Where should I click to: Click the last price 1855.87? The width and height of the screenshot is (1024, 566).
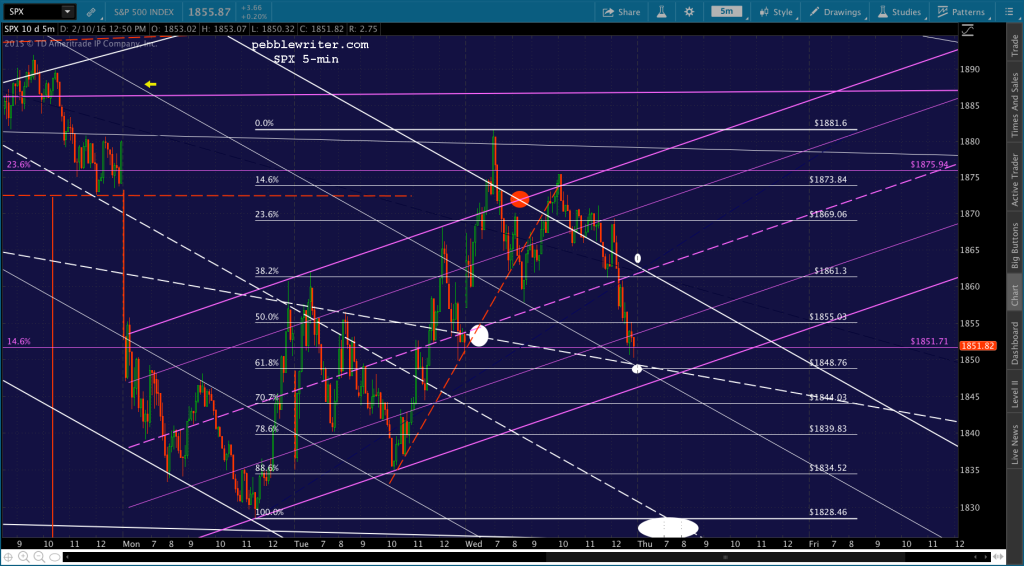209,12
